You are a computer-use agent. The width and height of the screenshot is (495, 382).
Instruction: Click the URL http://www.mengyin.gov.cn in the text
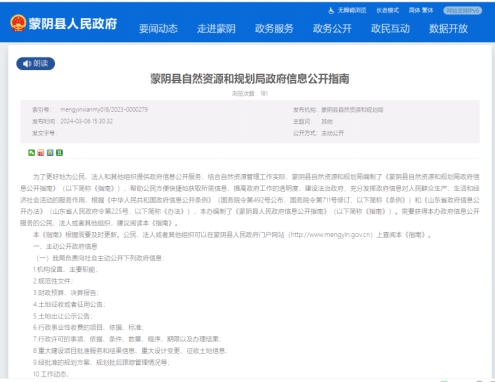(x=331, y=235)
